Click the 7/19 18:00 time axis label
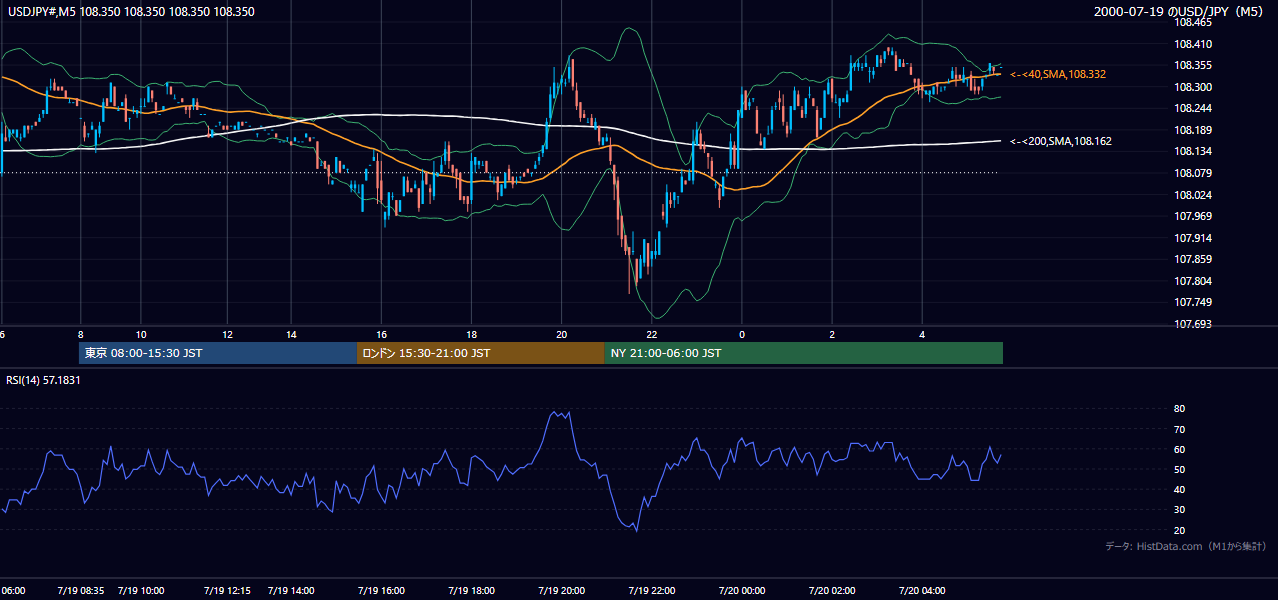The height and width of the screenshot is (600, 1278). coord(471,590)
